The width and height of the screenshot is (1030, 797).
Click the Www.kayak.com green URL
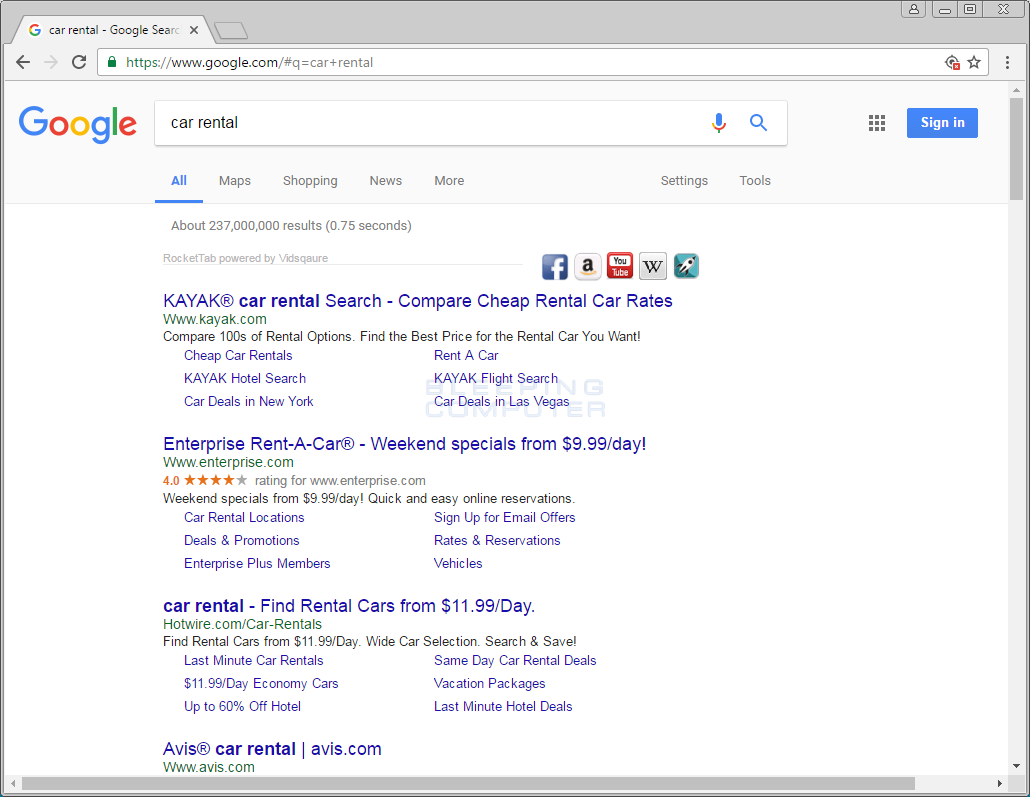(x=215, y=319)
